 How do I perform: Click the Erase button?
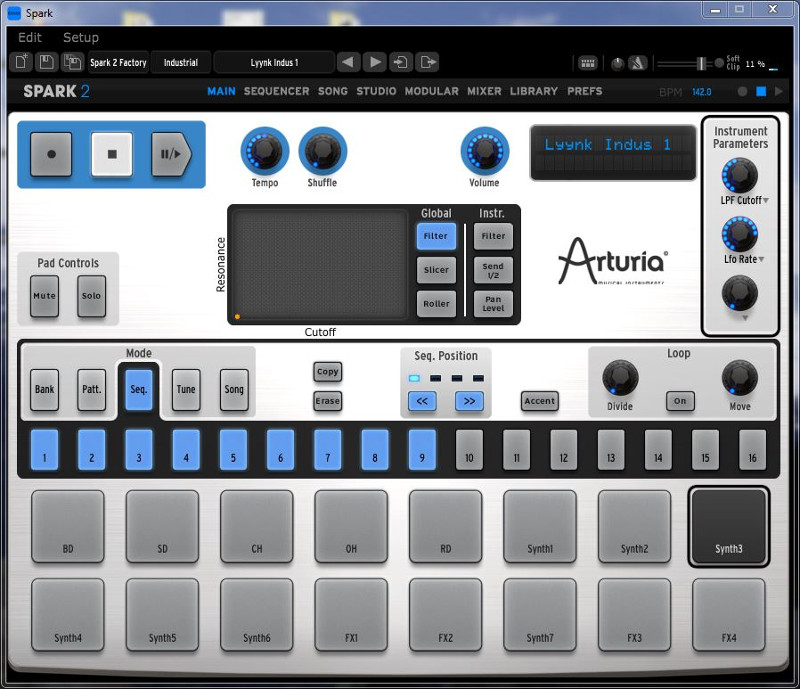click(x=328, y=401)
